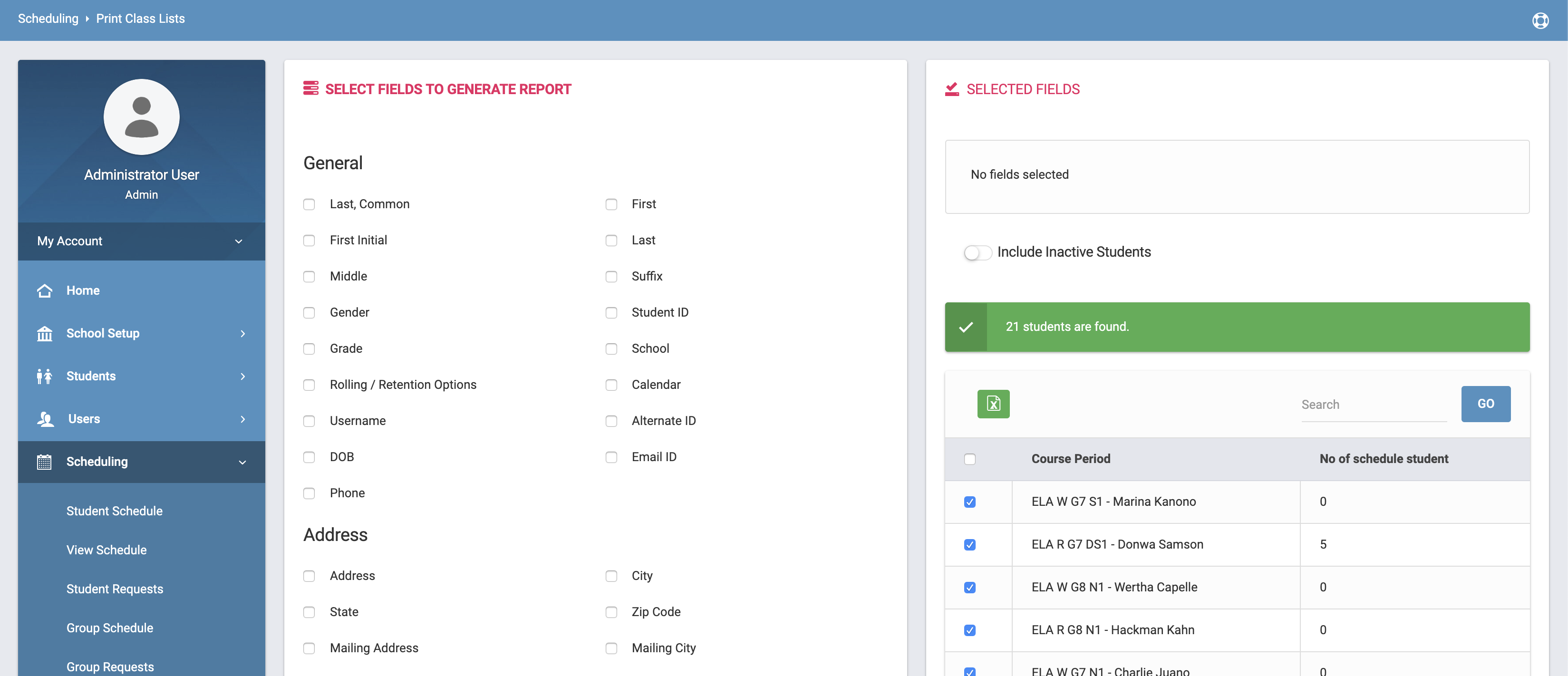Open Group Schedule submenu item
The height and width of the screenshot is (676, 1568).
[109, 628]
